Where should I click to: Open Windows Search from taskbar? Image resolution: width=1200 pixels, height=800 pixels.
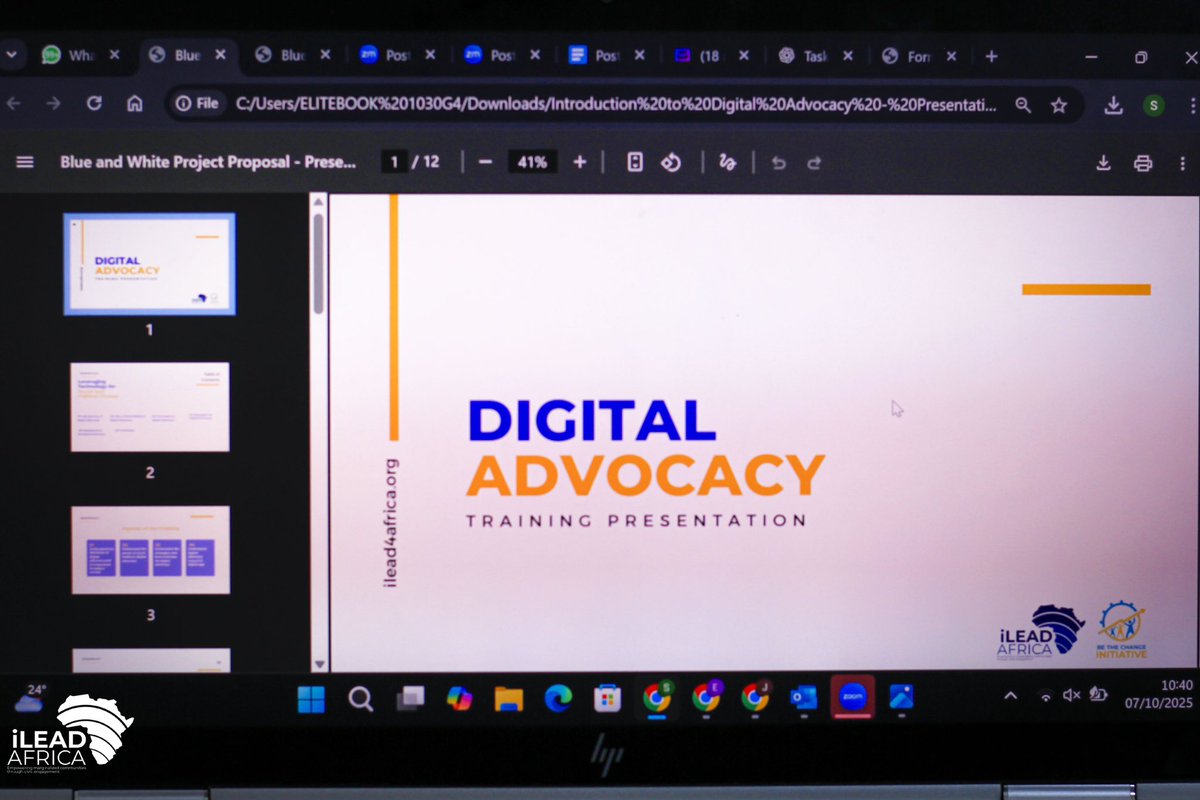click(x=361, y=699)
